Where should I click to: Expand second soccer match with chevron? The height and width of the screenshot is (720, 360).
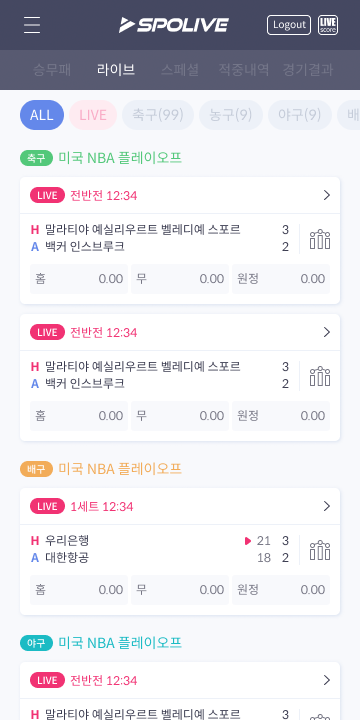click(327, 332)
